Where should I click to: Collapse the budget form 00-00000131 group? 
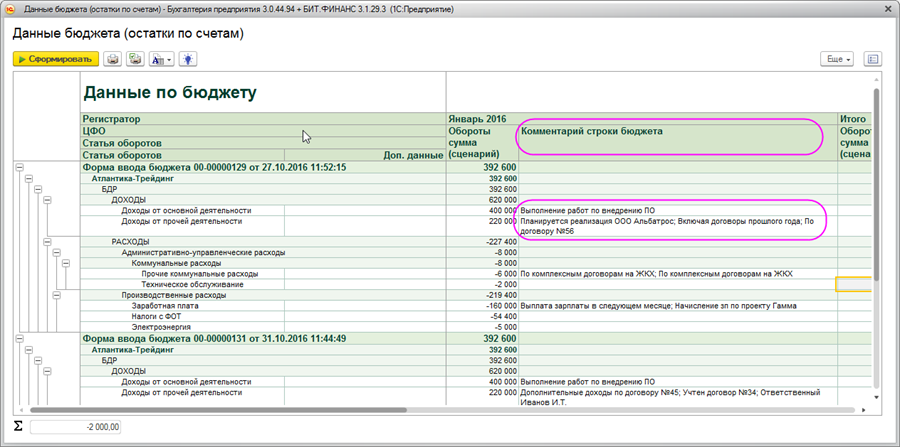[x=19, y=338]
